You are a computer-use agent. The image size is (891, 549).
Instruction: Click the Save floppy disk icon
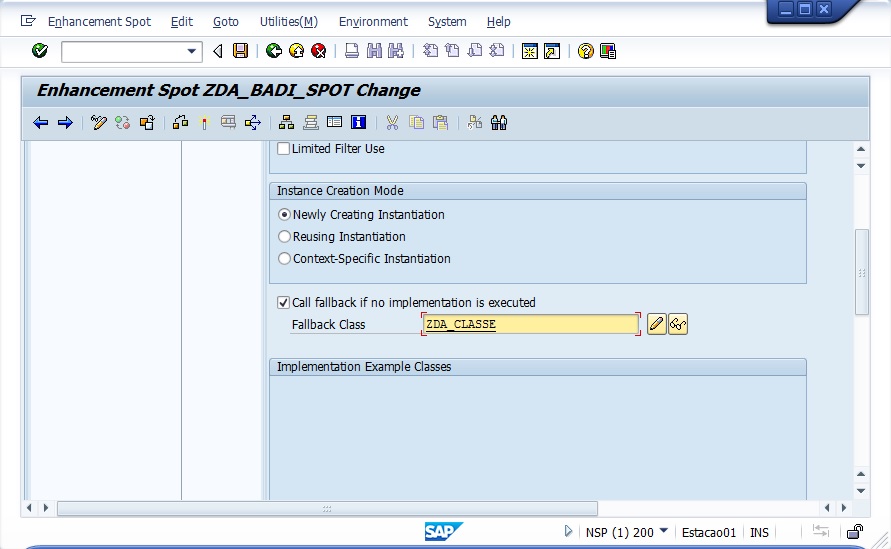[x=240, y=51]
